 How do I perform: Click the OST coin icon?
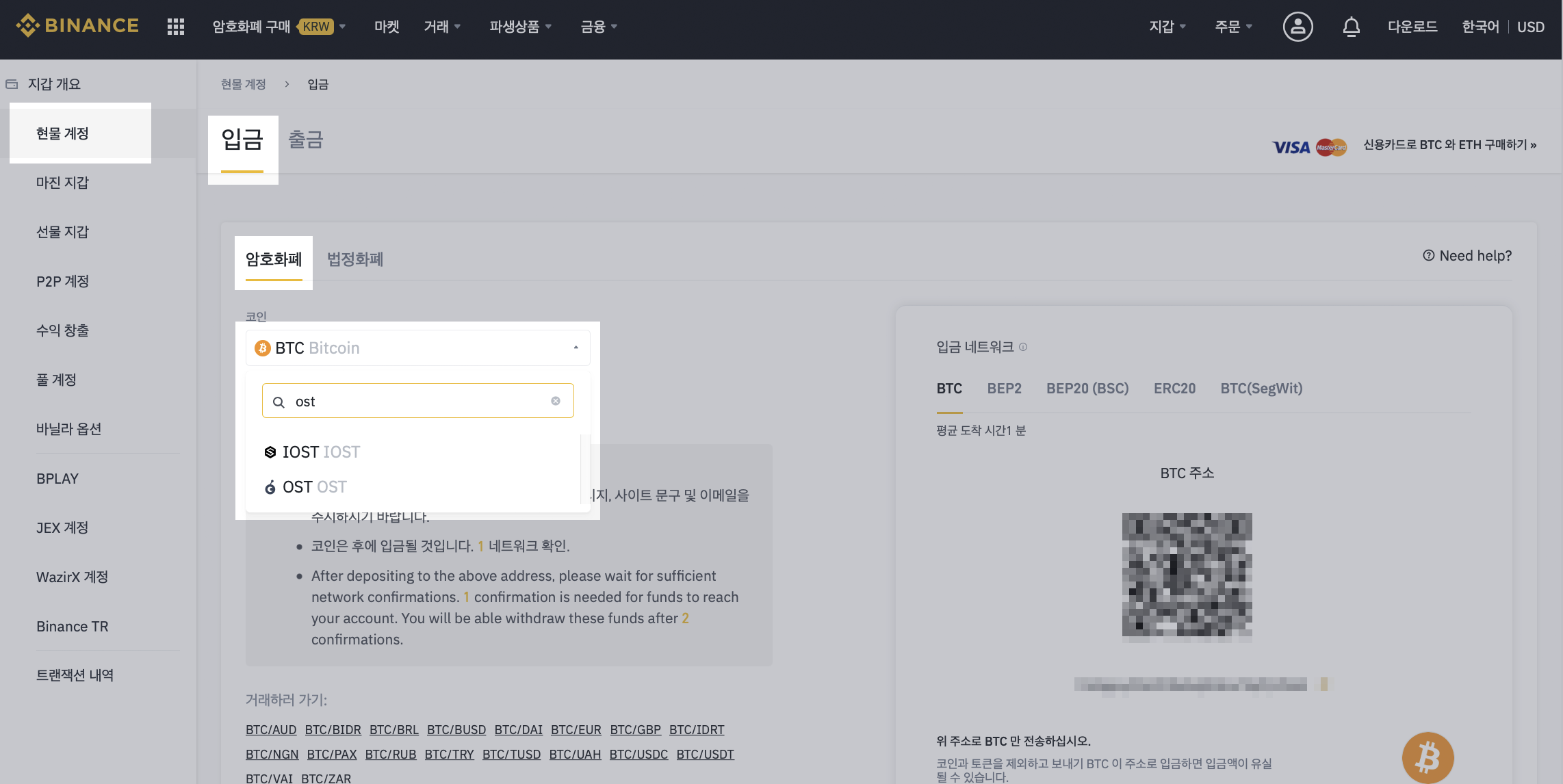click(x=270, y=487)
